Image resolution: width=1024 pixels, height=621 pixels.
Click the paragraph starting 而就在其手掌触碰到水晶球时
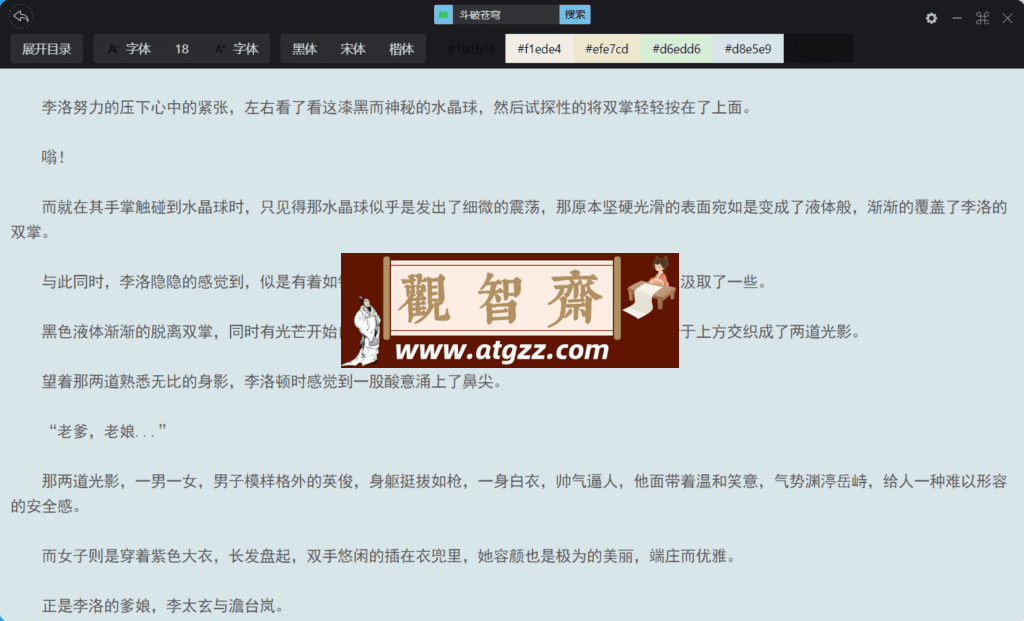coord(509,219)
